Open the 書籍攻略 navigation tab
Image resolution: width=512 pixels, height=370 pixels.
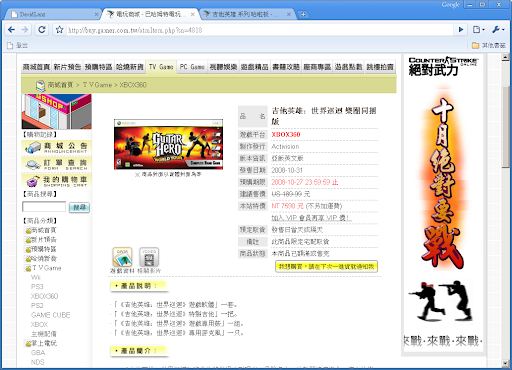(286, 67)
